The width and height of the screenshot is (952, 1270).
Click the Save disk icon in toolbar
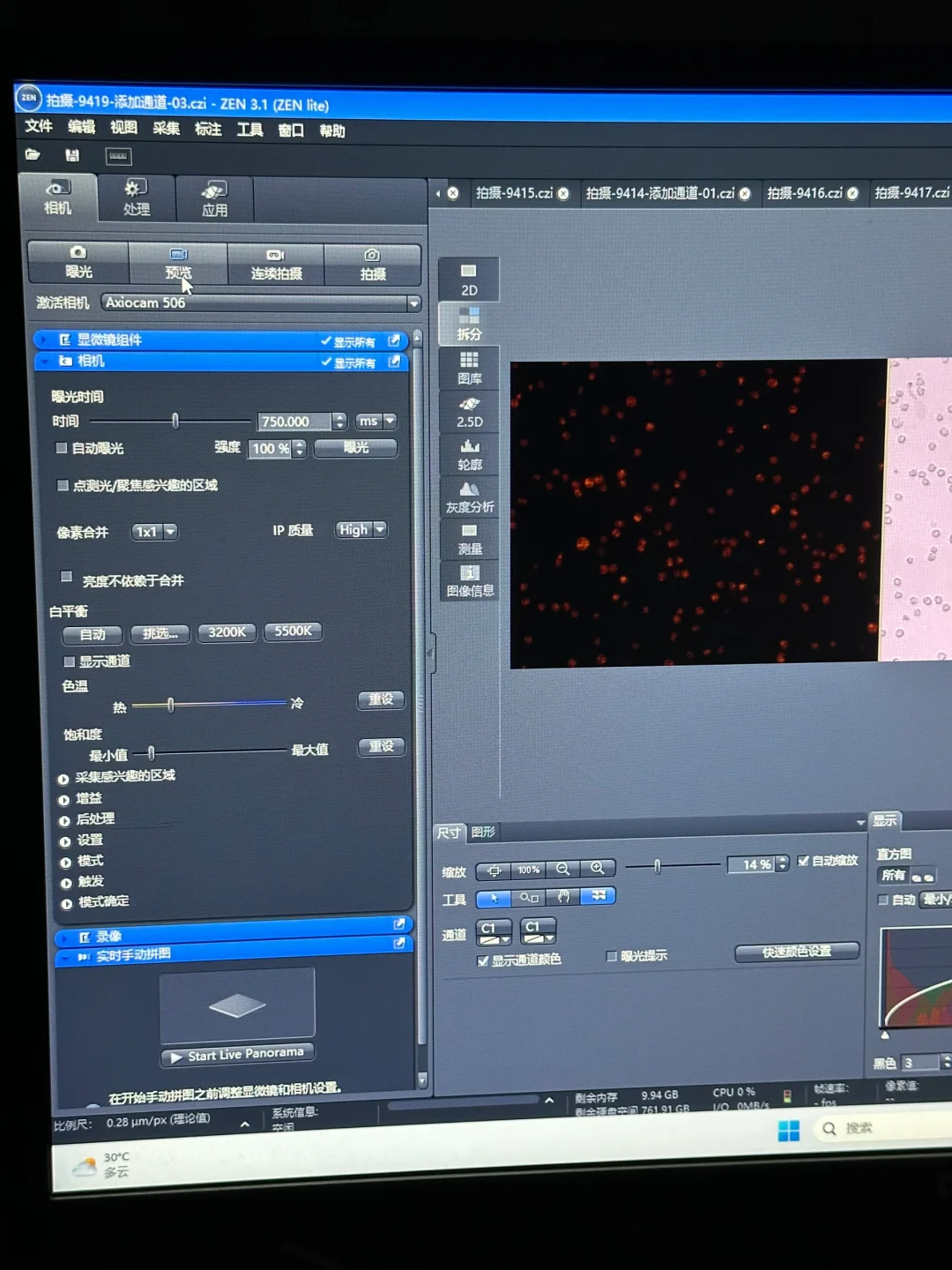(72, 156)
